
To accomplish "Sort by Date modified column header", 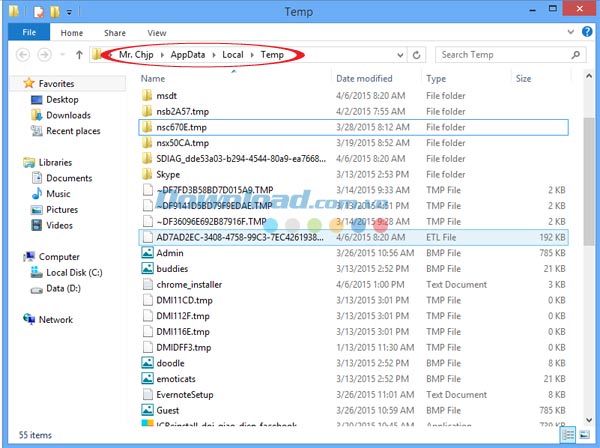I will 364,78.
